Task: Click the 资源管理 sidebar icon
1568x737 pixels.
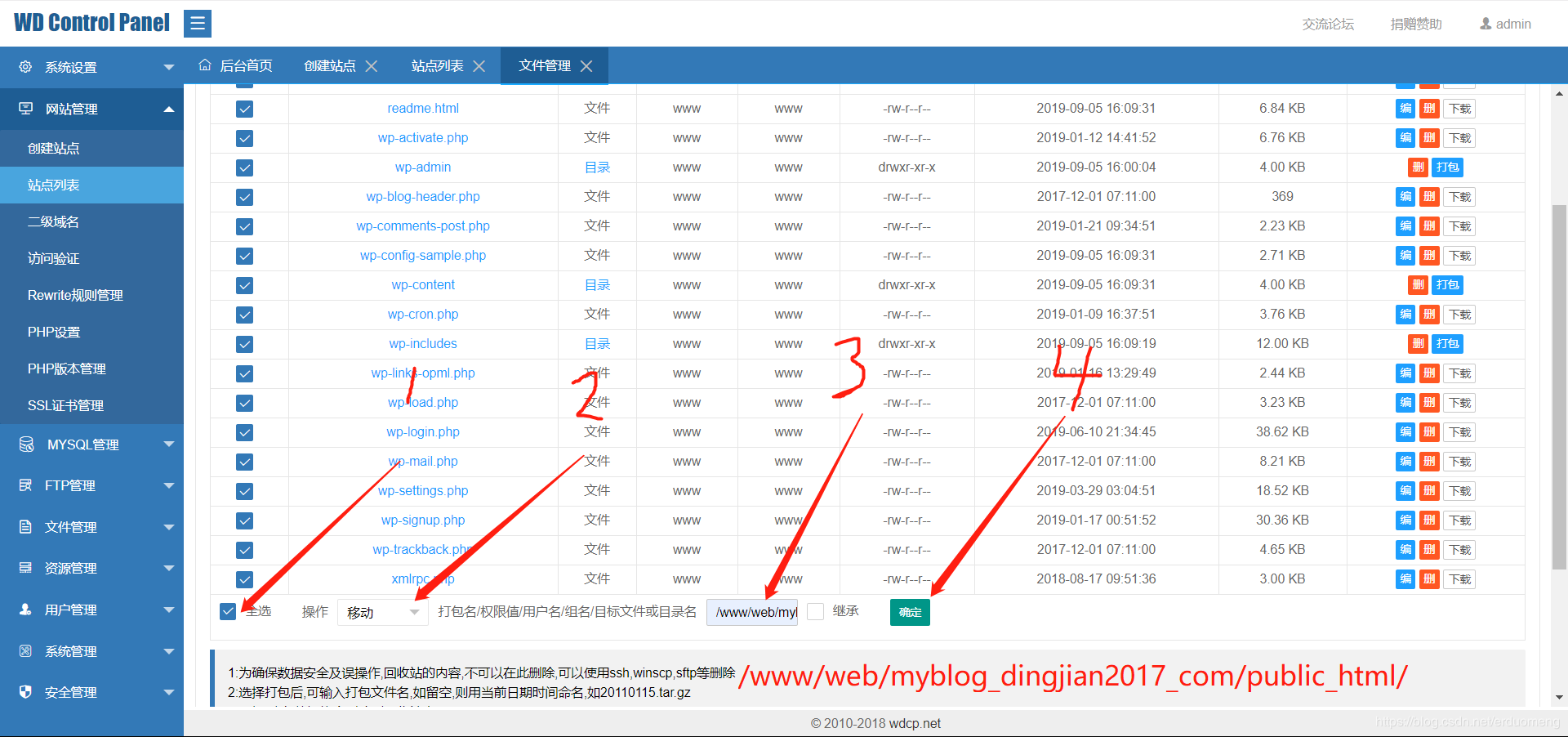Action: [25, 568]
